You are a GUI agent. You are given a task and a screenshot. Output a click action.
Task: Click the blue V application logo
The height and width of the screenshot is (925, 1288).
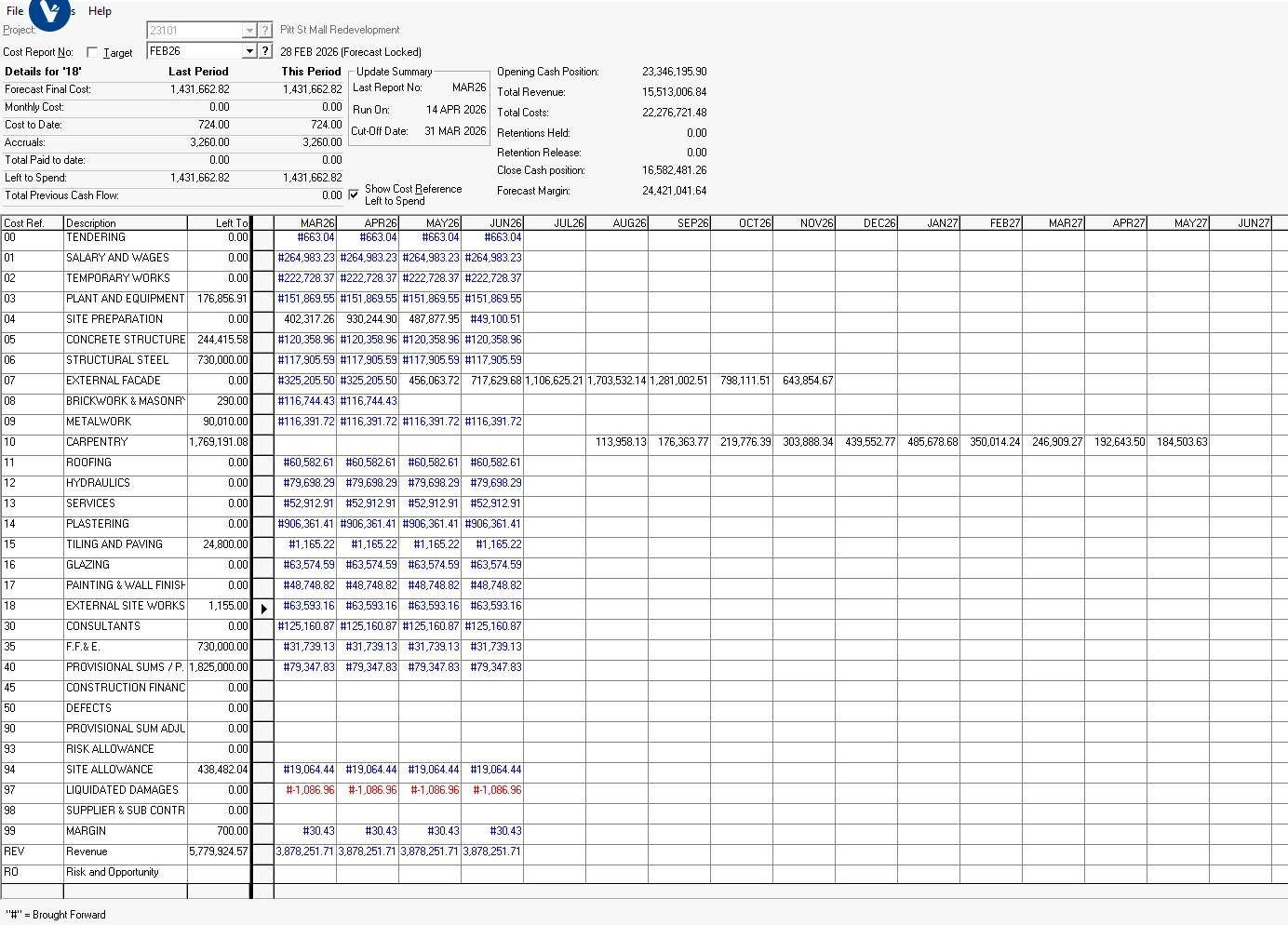click(49, 10)
